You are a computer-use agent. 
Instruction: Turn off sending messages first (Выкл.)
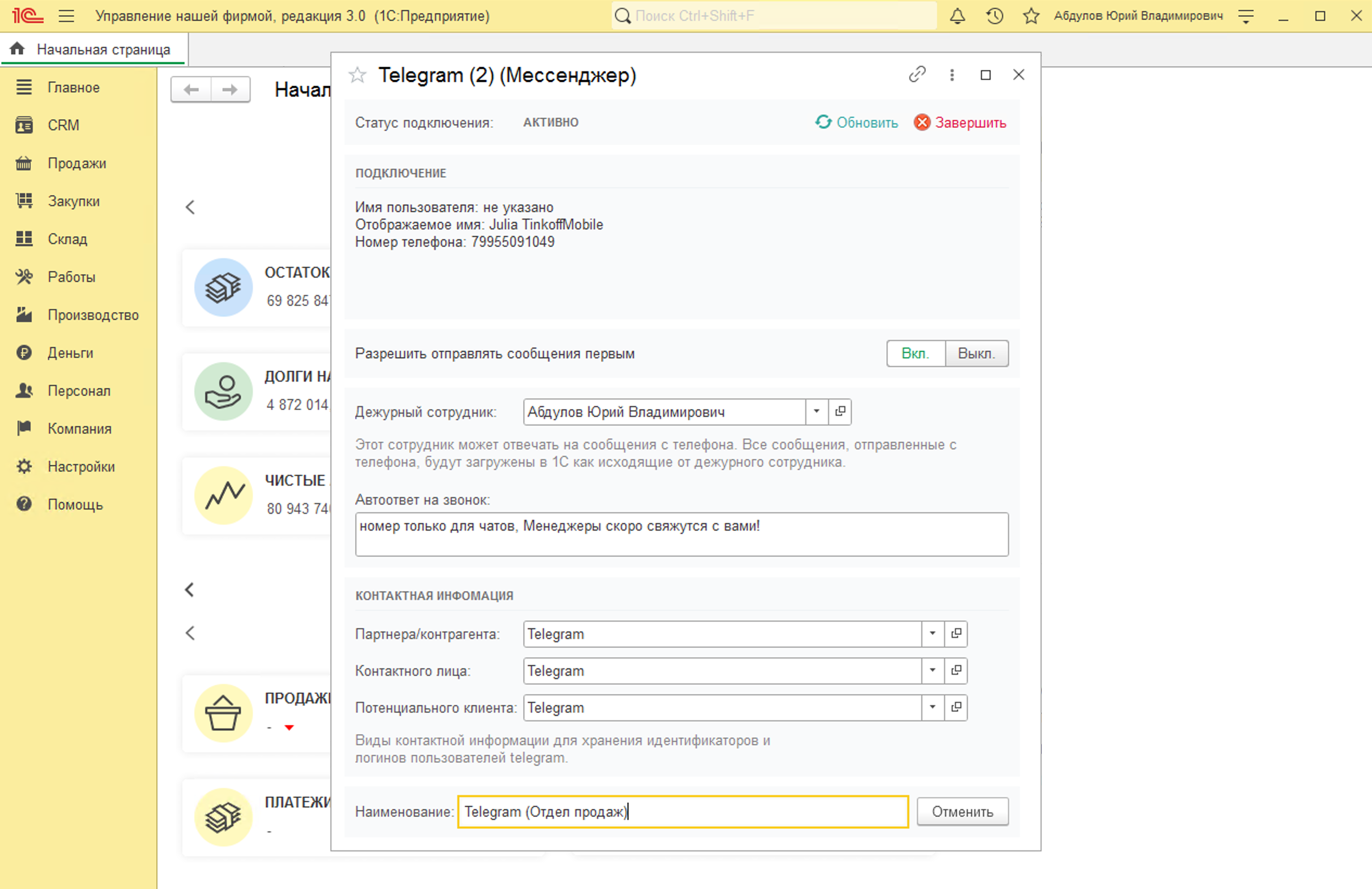[976, 353]
